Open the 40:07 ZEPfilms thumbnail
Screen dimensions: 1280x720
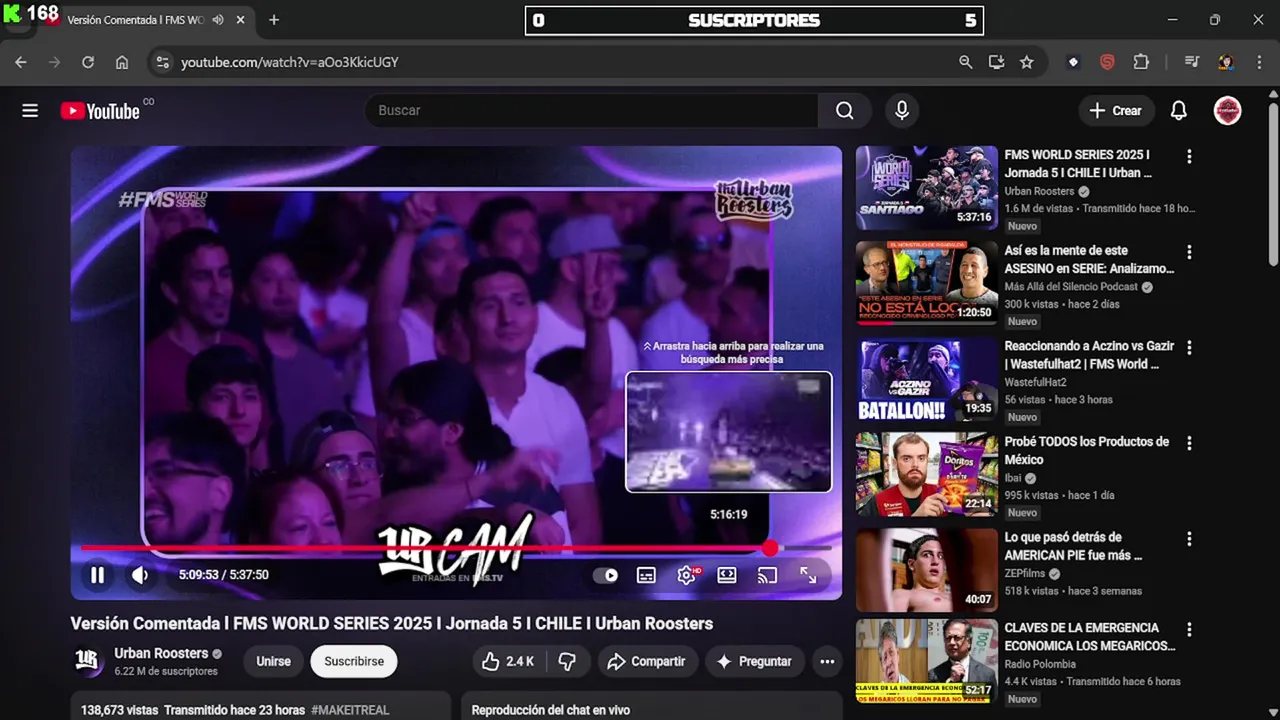(x=927, y=570)
